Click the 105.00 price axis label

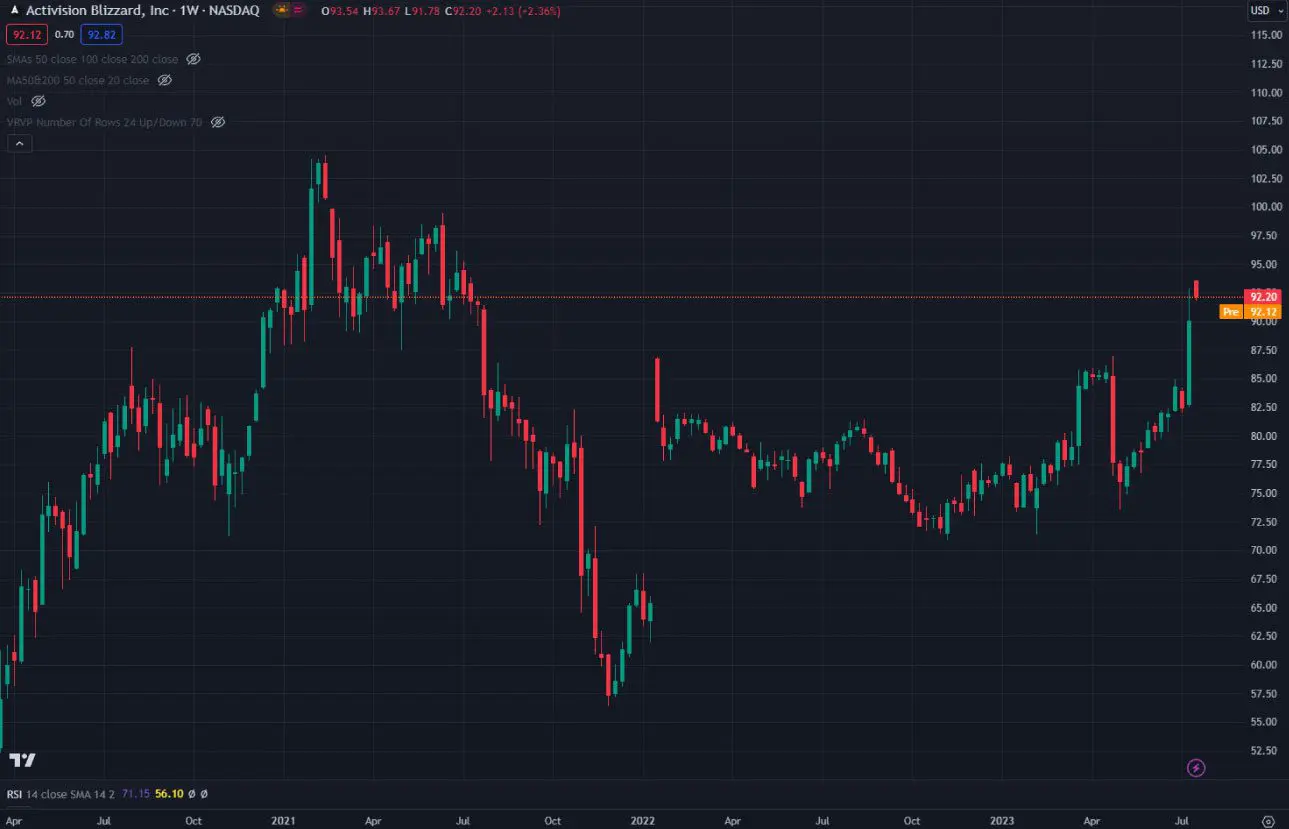tap(1266, 150)
